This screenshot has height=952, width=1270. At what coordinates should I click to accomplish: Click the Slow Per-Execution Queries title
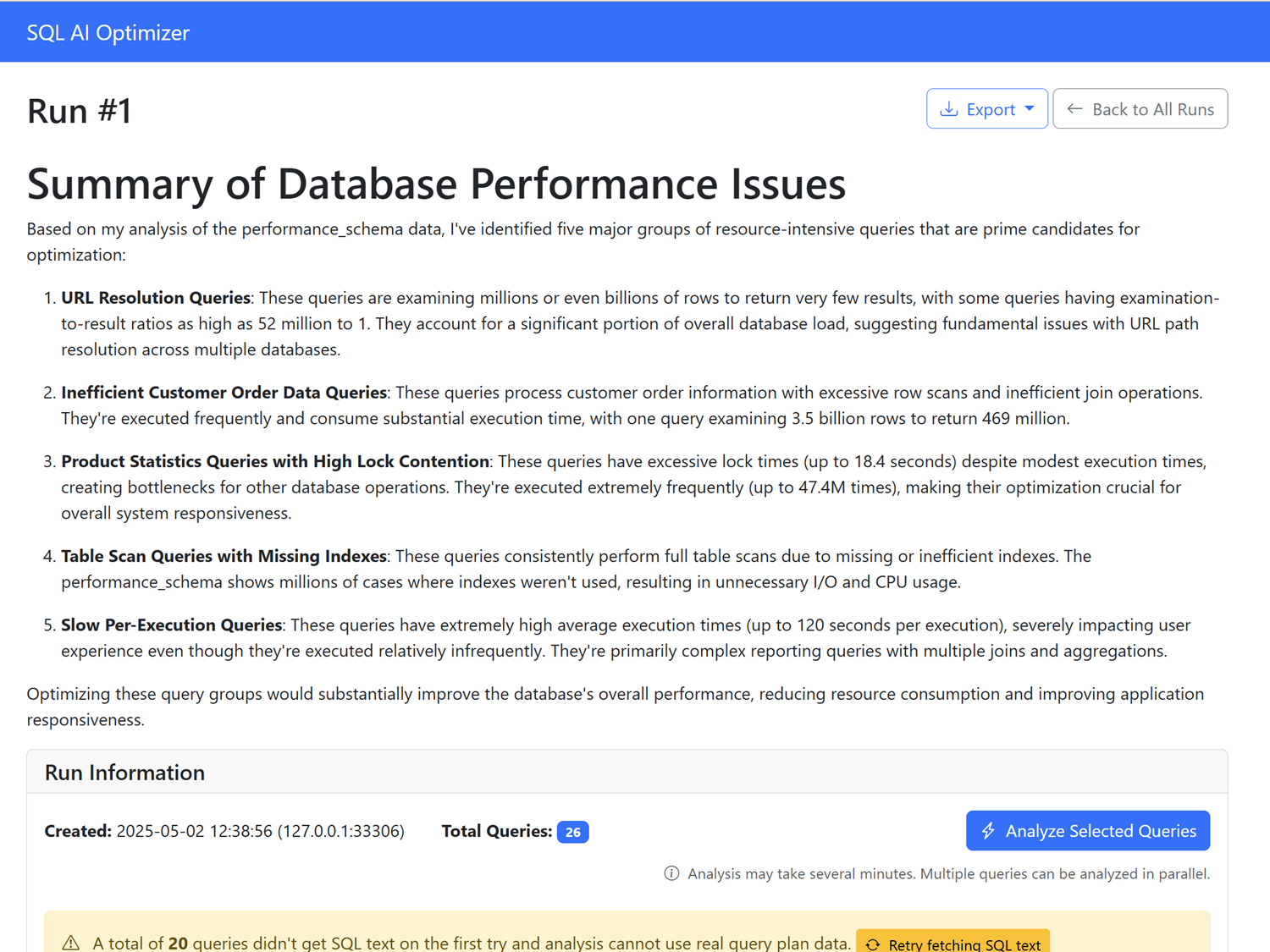point(171,625)
